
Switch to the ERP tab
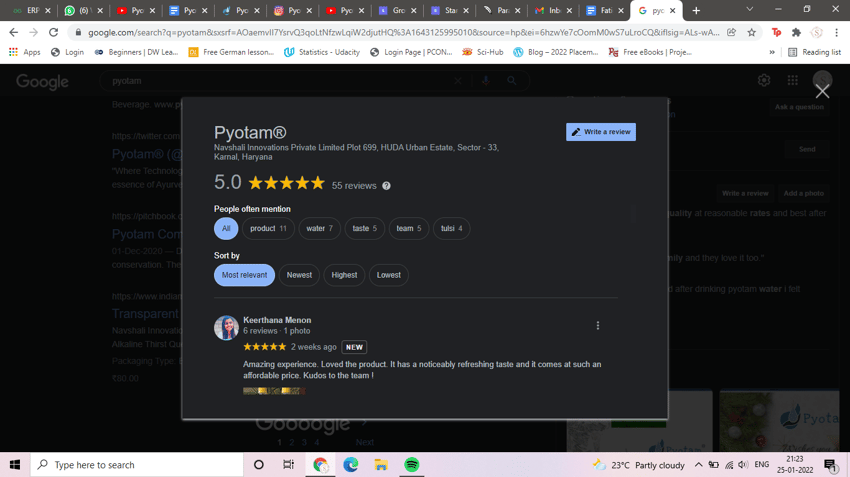coord(31,10)
